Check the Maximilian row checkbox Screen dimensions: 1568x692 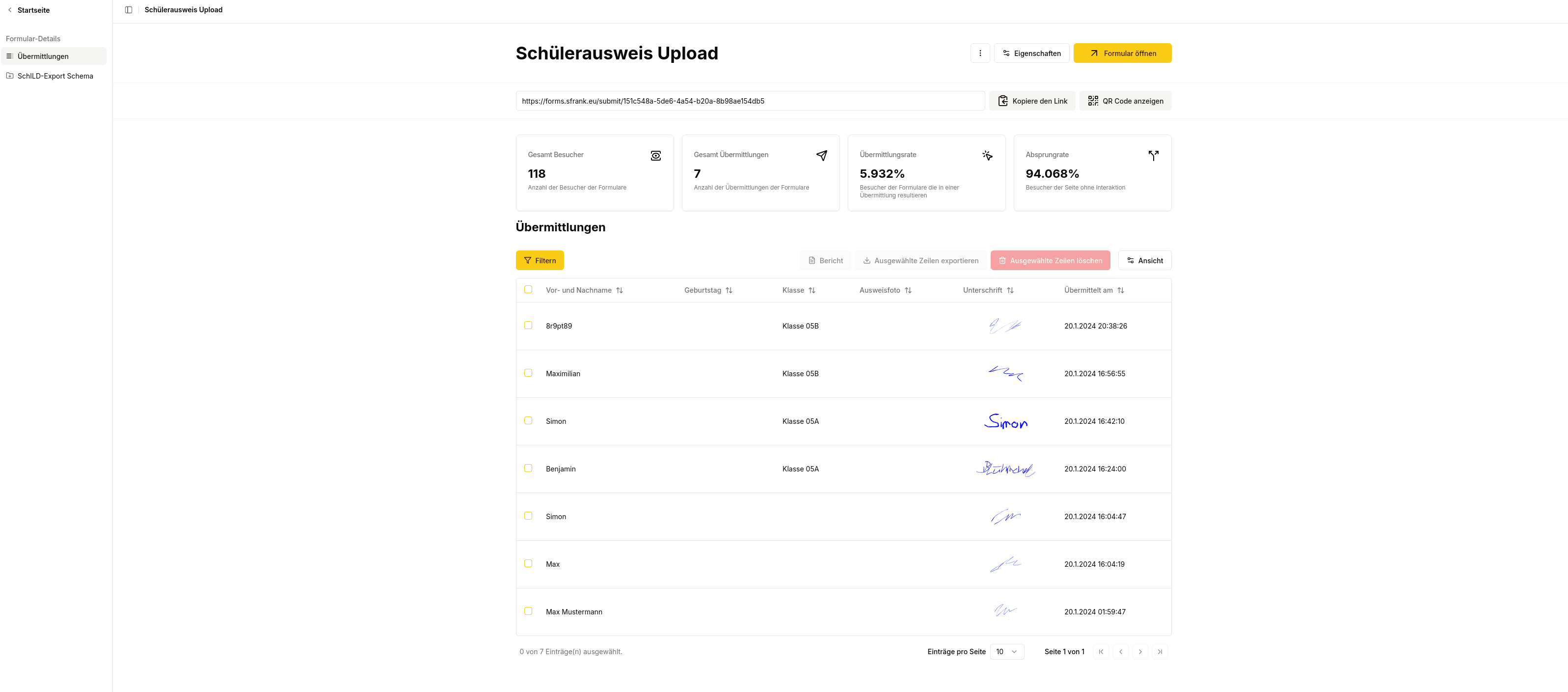click(x=528, y=373)
